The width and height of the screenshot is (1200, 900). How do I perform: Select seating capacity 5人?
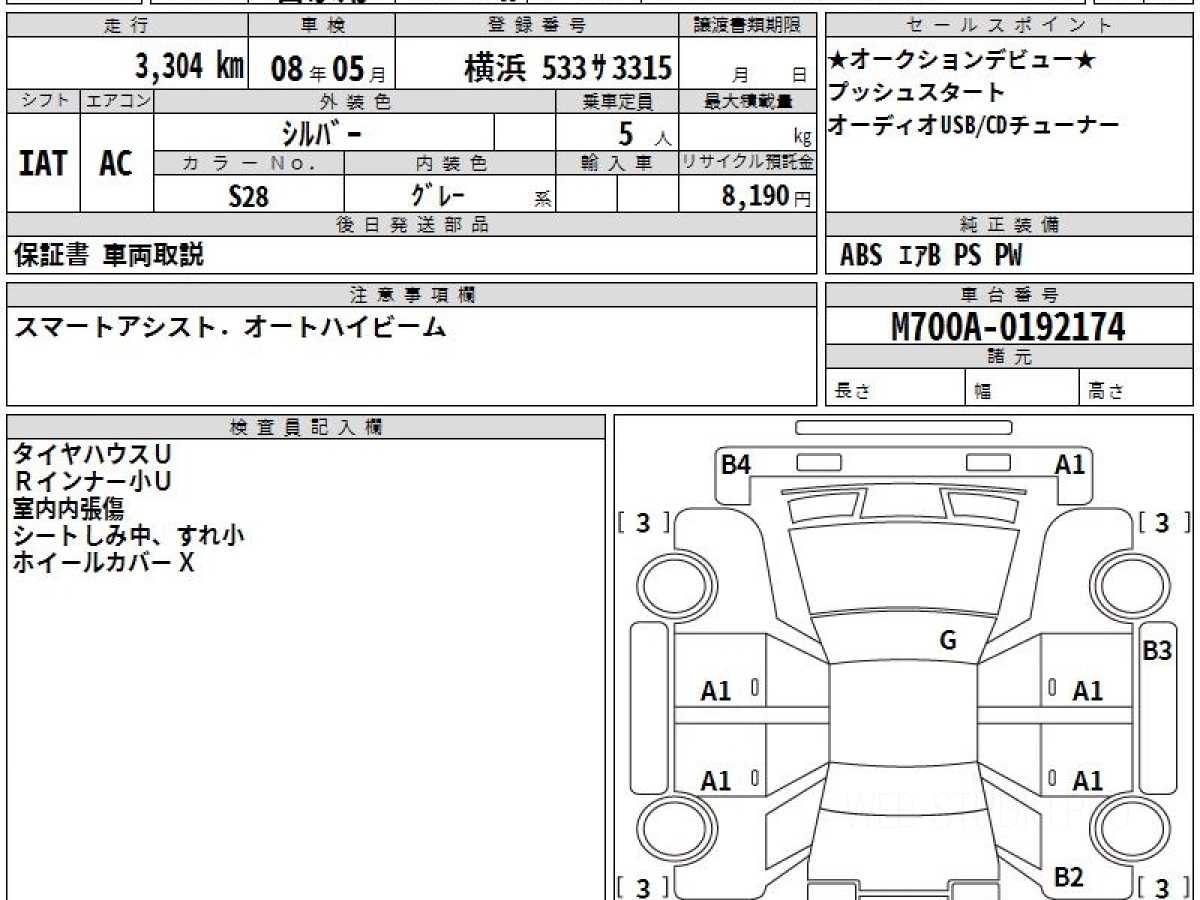(x=645, y=134)
